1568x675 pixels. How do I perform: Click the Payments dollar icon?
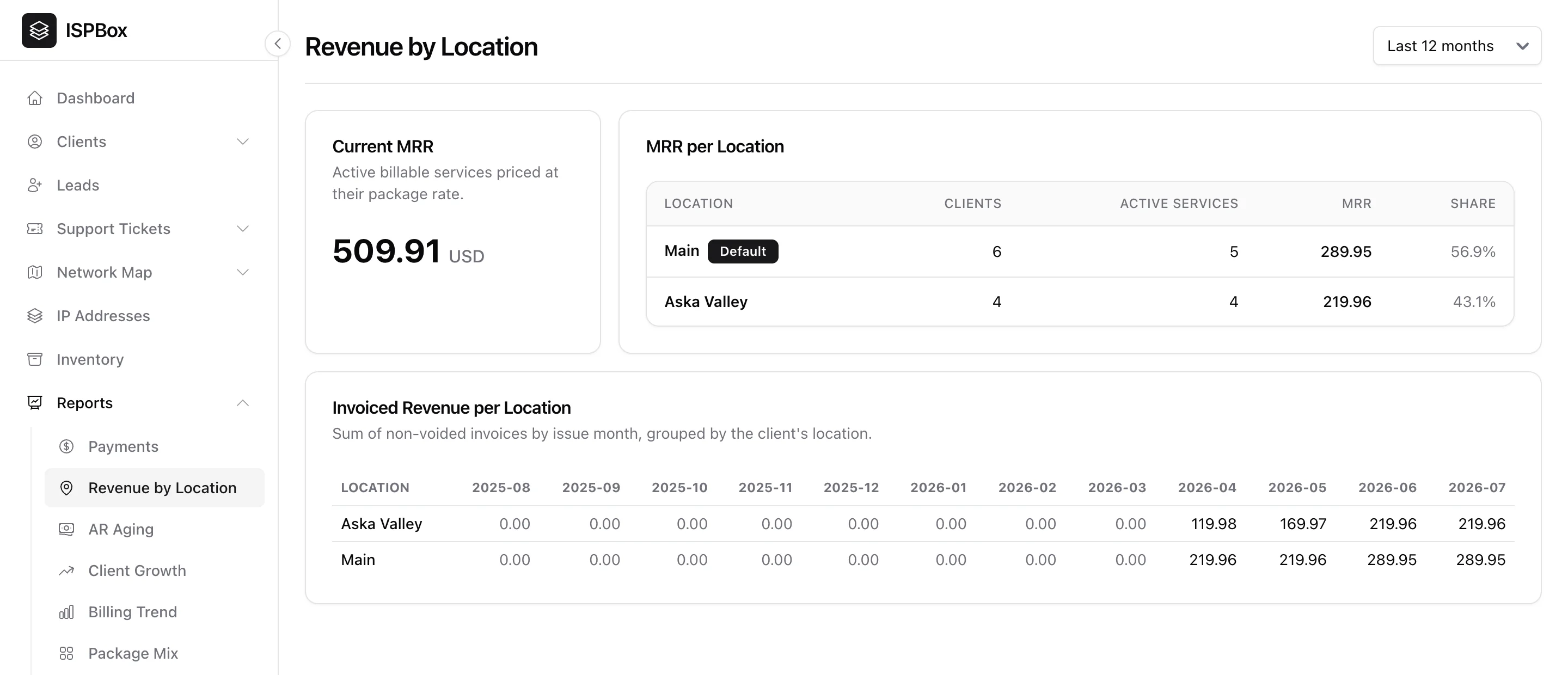tap(66, 446)
